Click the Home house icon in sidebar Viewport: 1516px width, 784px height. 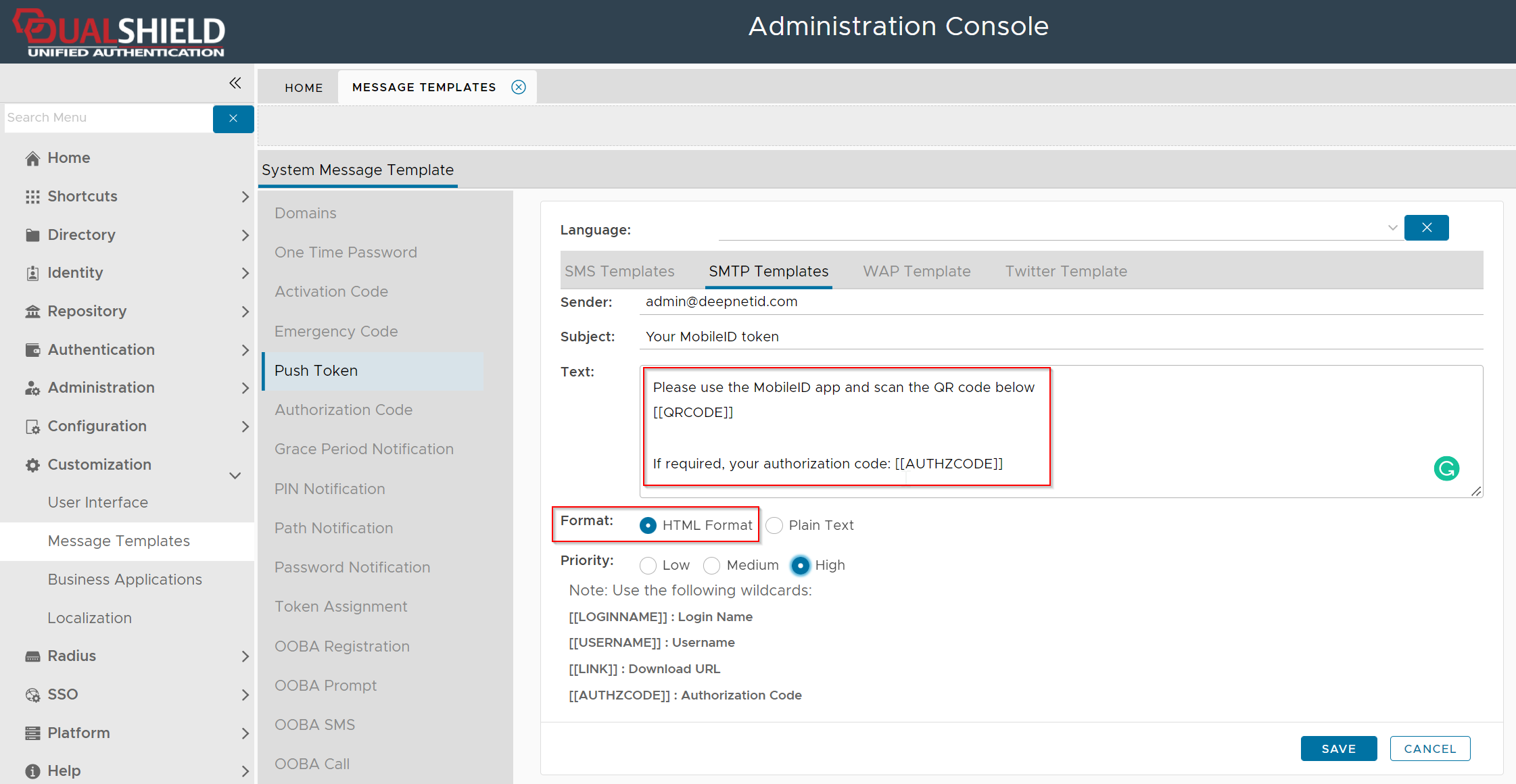[x=32, y=158]
